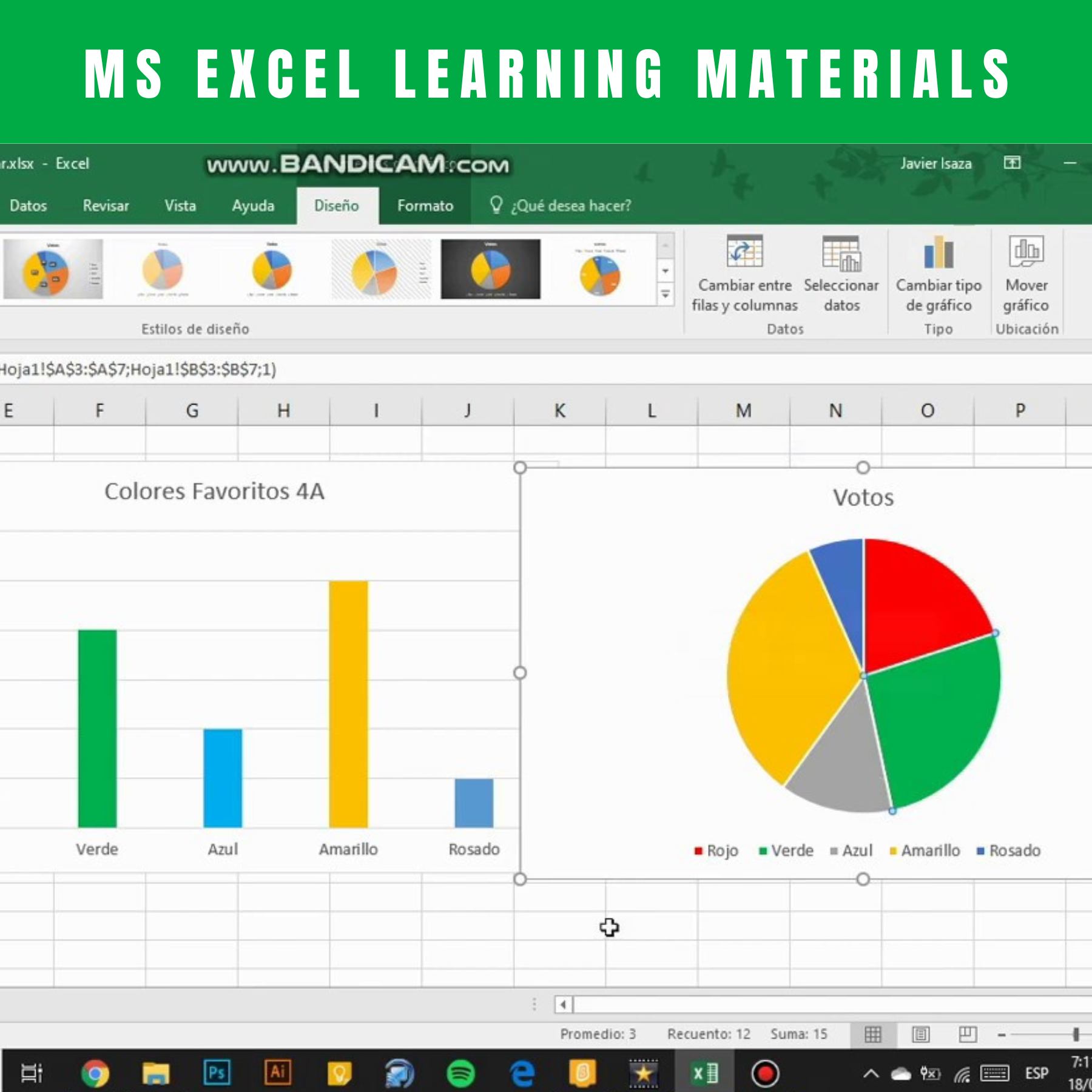Select the second light pie chart style
This screenshot has height=1092, width=1092.
click(163, 269)
